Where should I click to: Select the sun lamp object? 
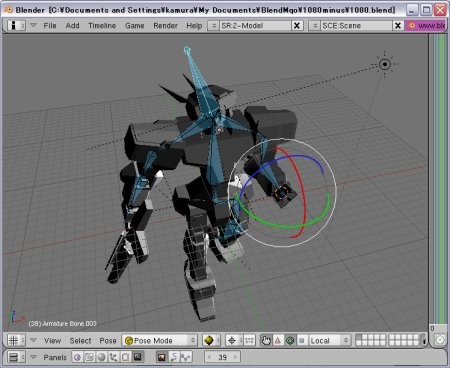coord(385,64)
